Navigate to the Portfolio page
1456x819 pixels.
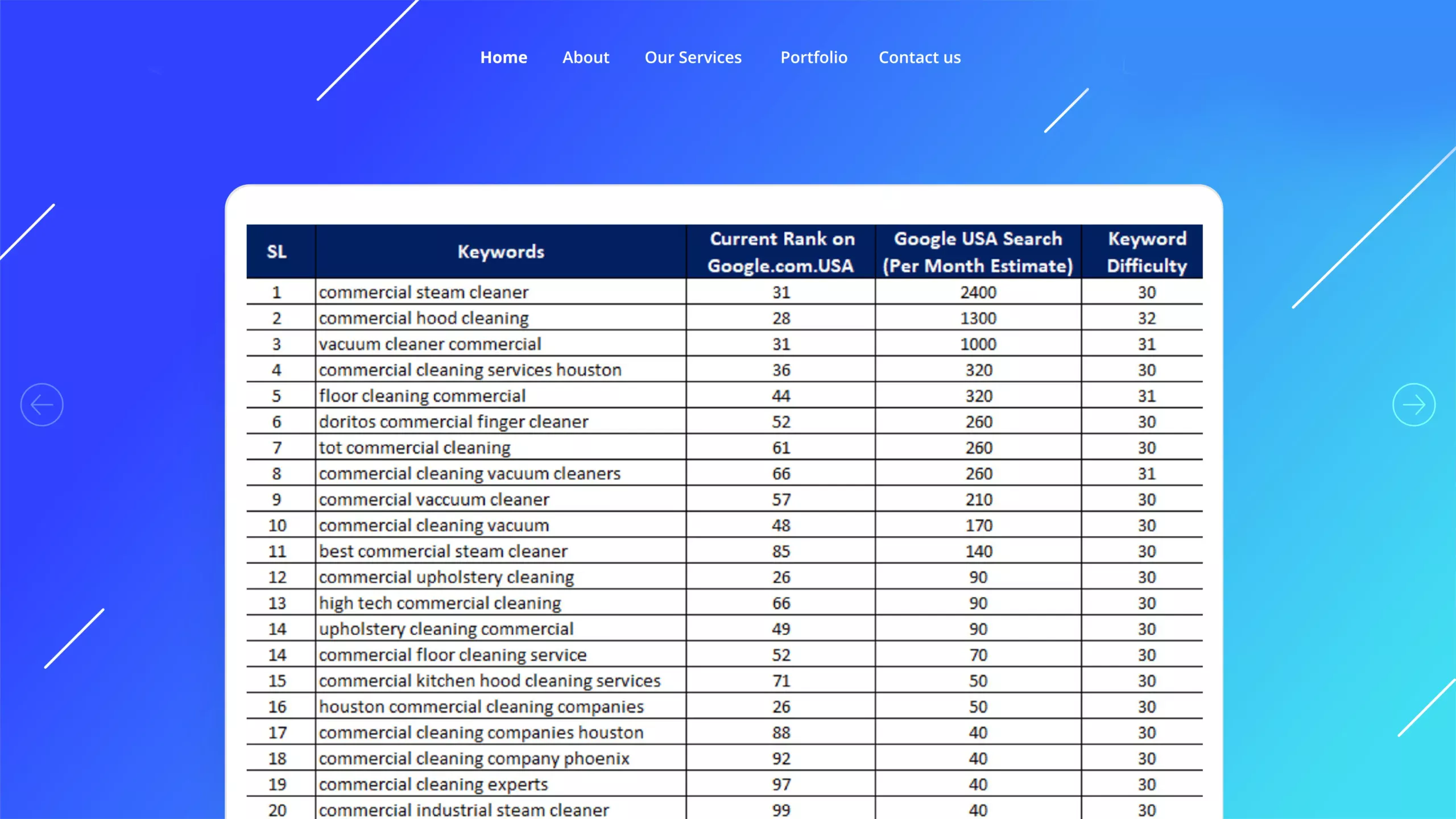[813, 57]
